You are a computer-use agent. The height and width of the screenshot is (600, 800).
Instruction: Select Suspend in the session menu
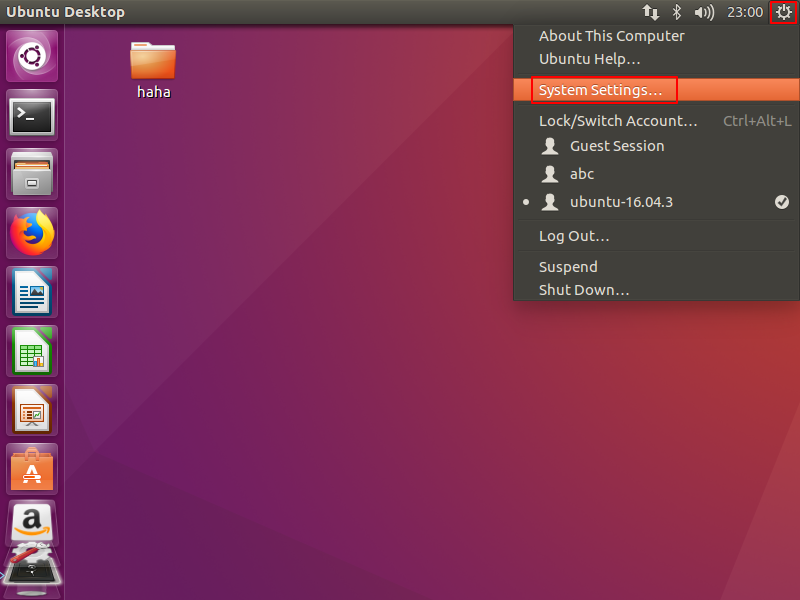click(656, 267)
